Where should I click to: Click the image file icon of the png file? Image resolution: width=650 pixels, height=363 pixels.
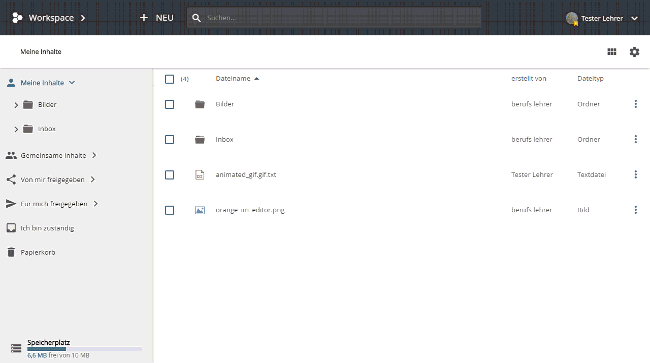(x=200, y=210)
